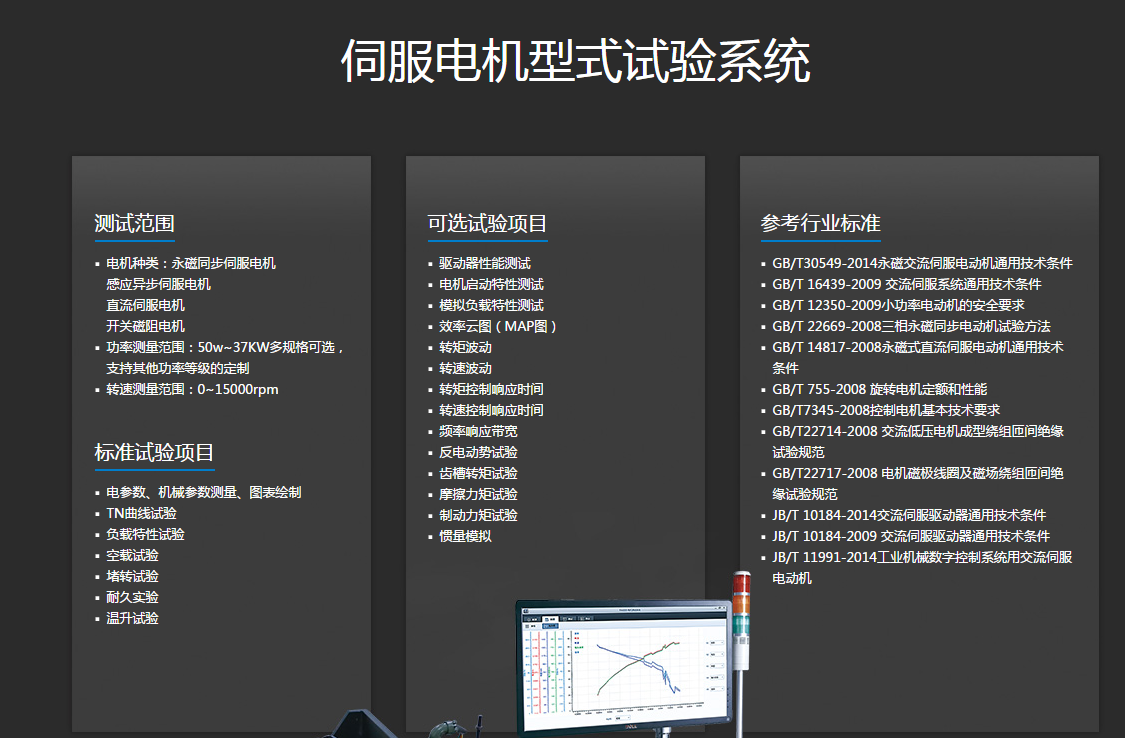Click the 频率响应带宽 entry
This screenshot has width=1125, height=738.
(478, 431)
